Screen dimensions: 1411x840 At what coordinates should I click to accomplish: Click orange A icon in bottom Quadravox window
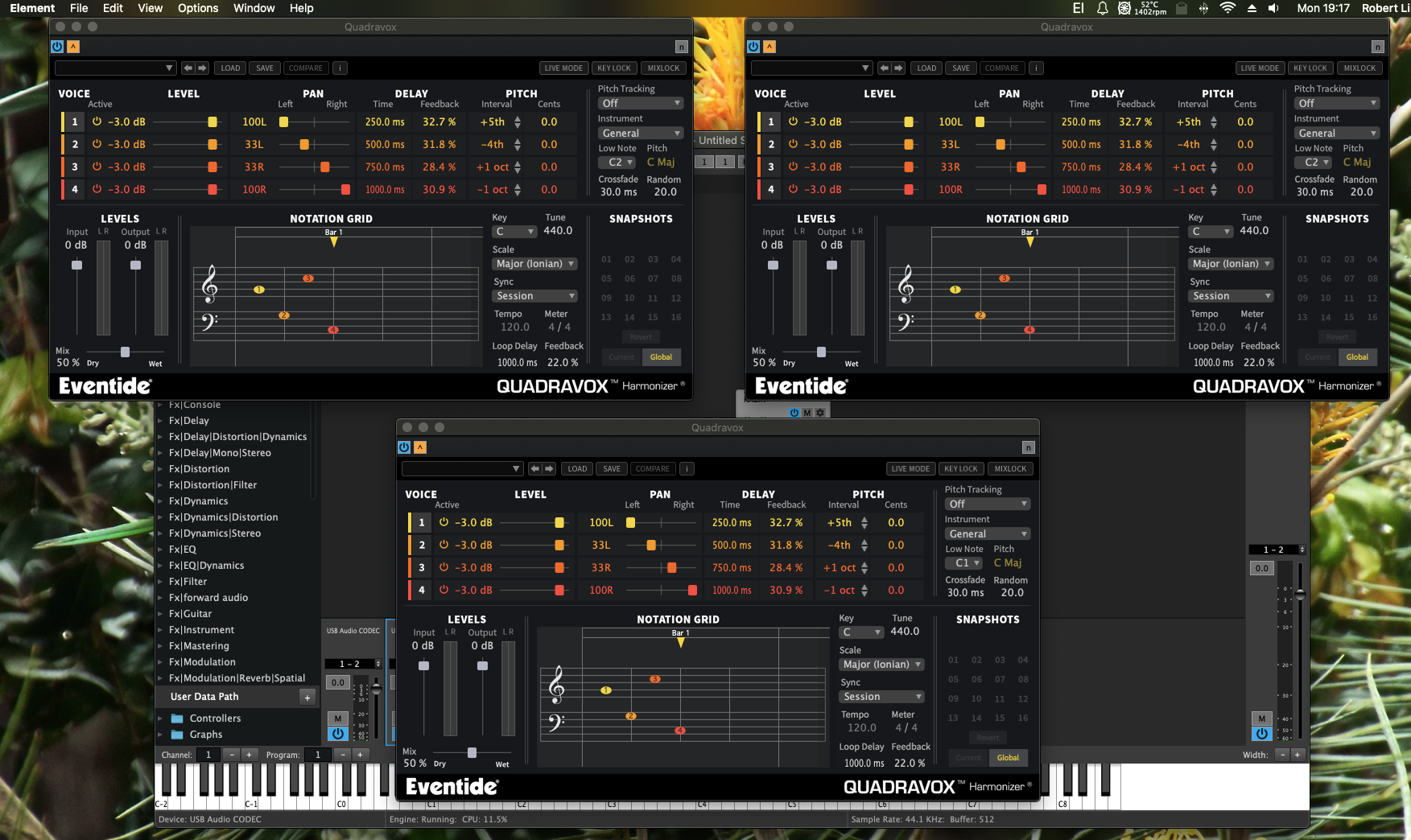pyautogui.click(x=420, y=447)
